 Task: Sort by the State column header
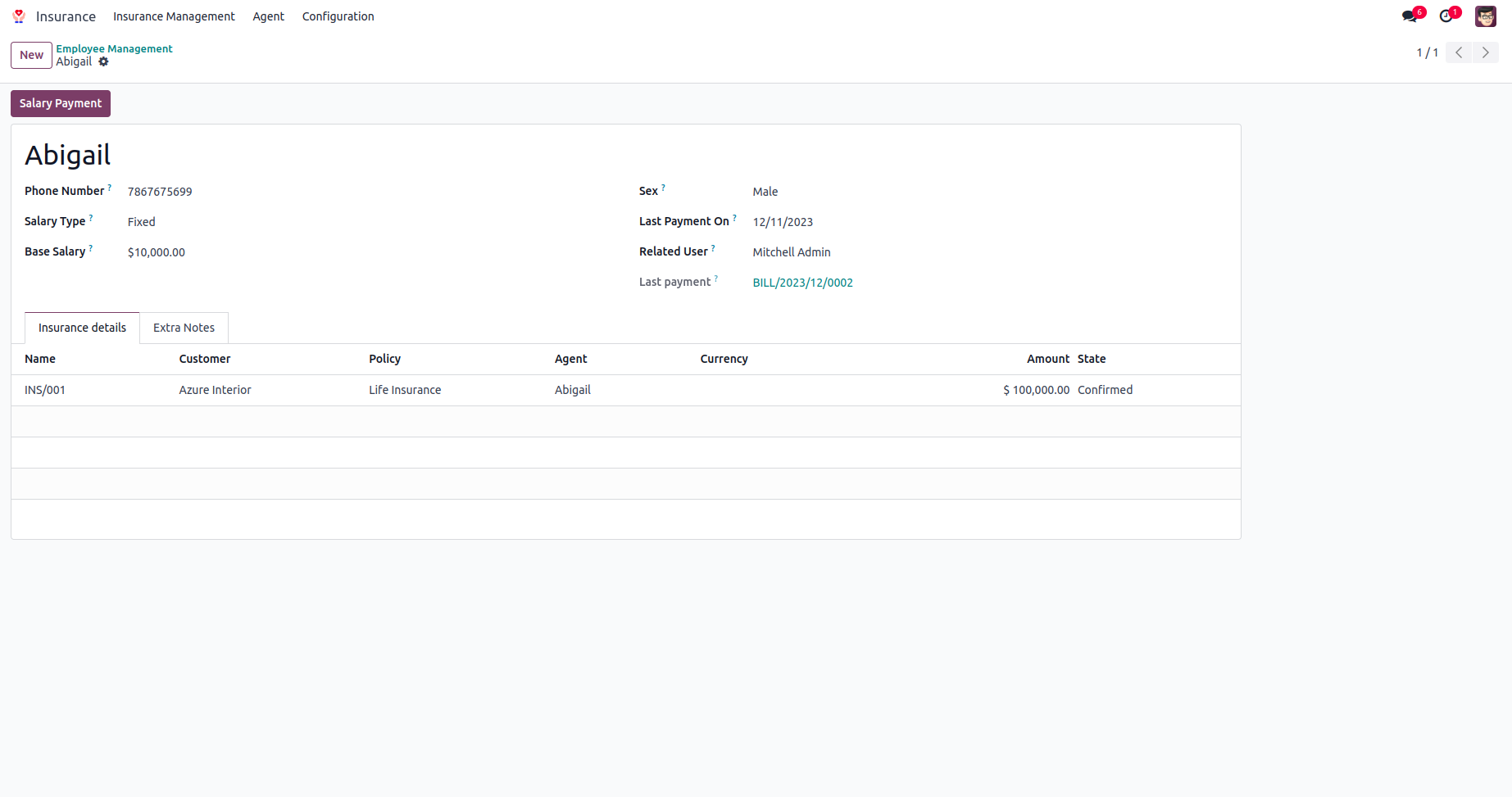pos(1092,359)
